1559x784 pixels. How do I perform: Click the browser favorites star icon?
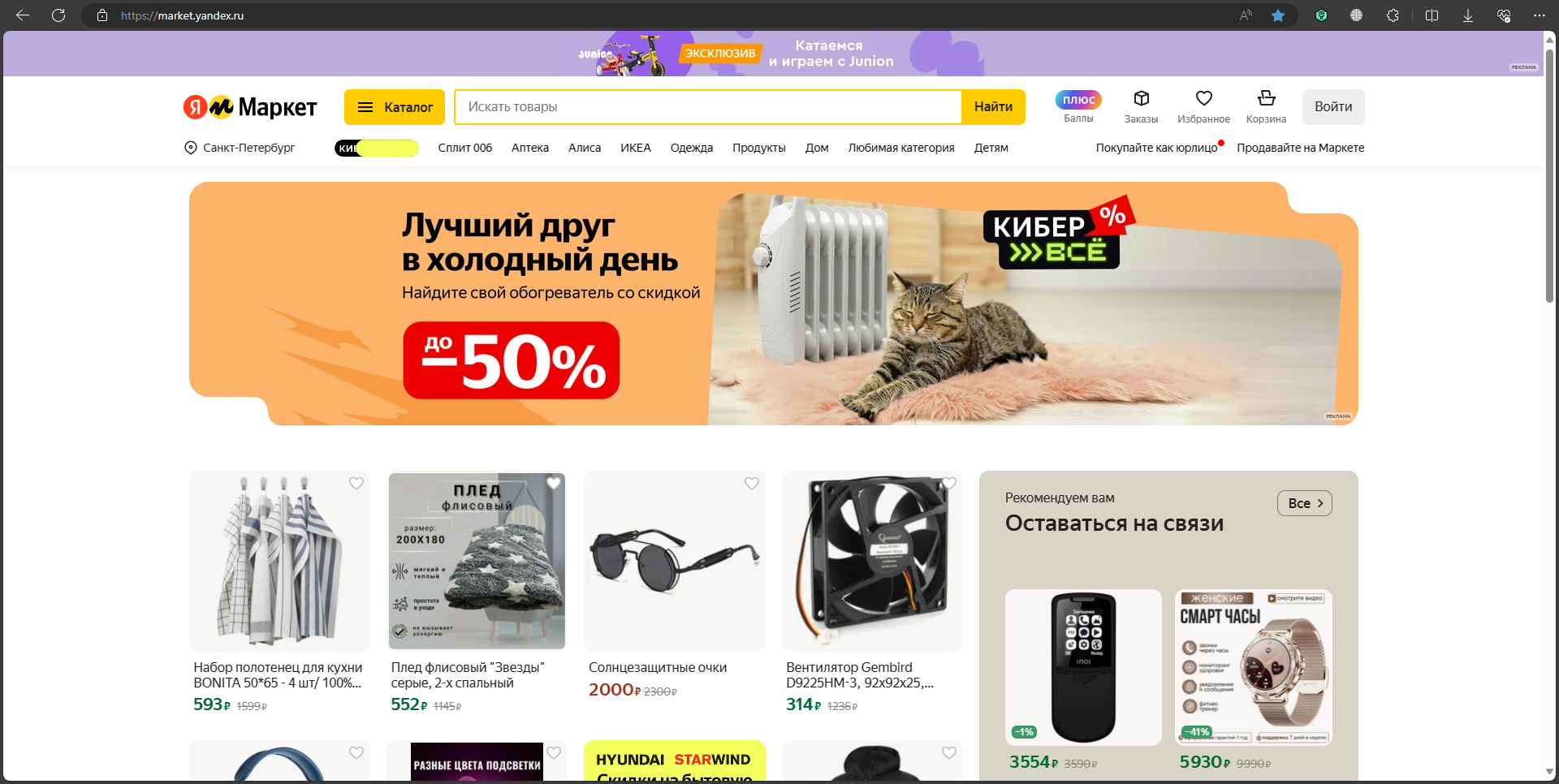coord(1278,15)
